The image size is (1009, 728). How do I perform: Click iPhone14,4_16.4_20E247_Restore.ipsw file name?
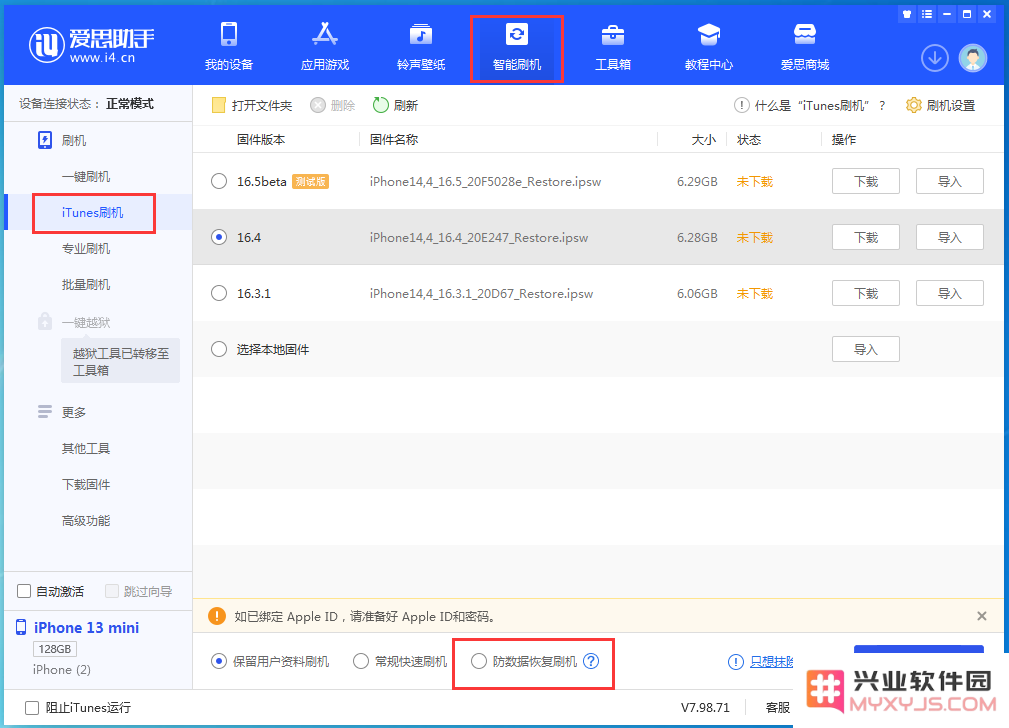(479, 238)
